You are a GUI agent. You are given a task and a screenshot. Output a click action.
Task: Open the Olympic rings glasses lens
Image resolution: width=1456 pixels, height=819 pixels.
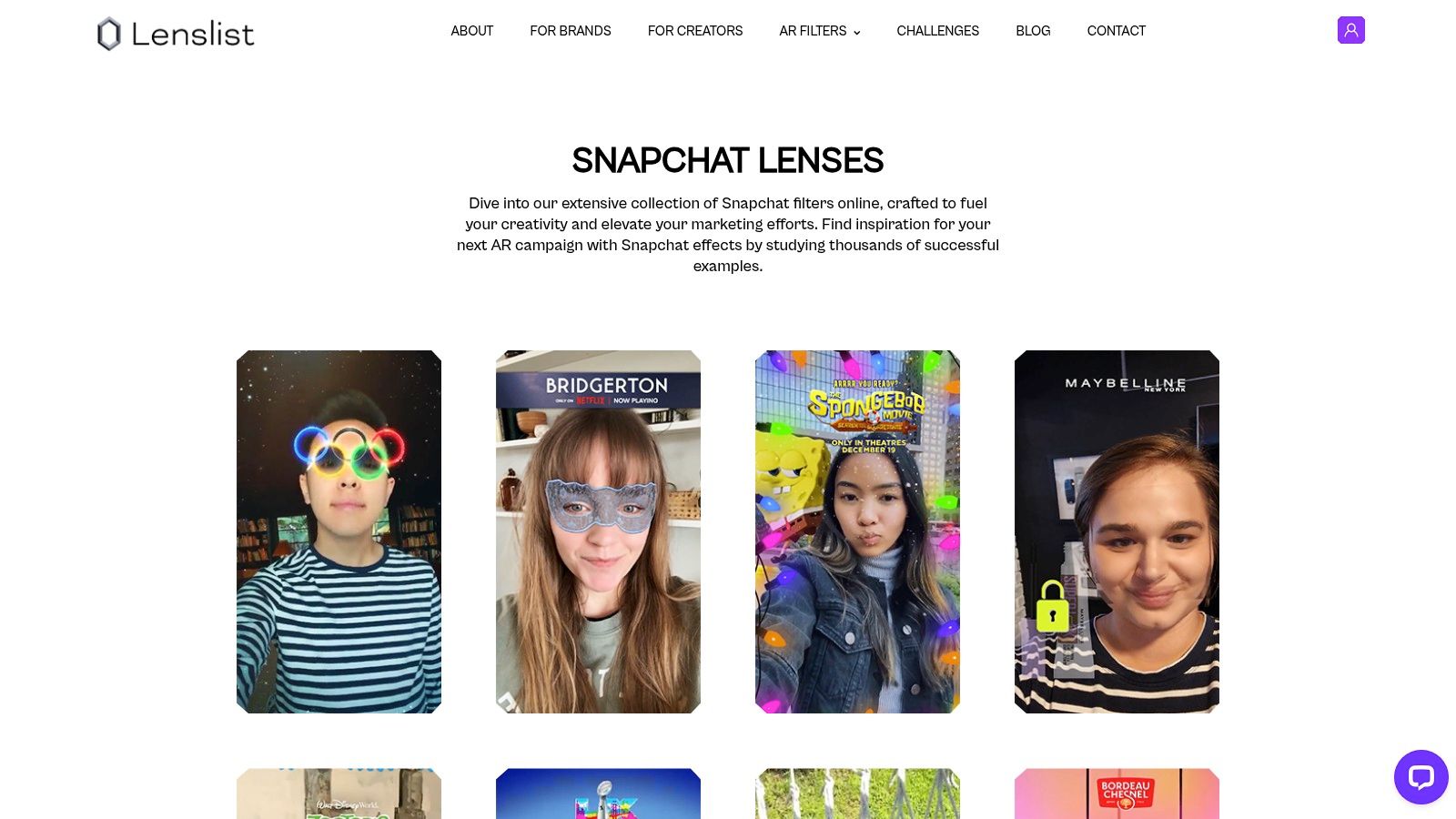(x=339, y=531)
